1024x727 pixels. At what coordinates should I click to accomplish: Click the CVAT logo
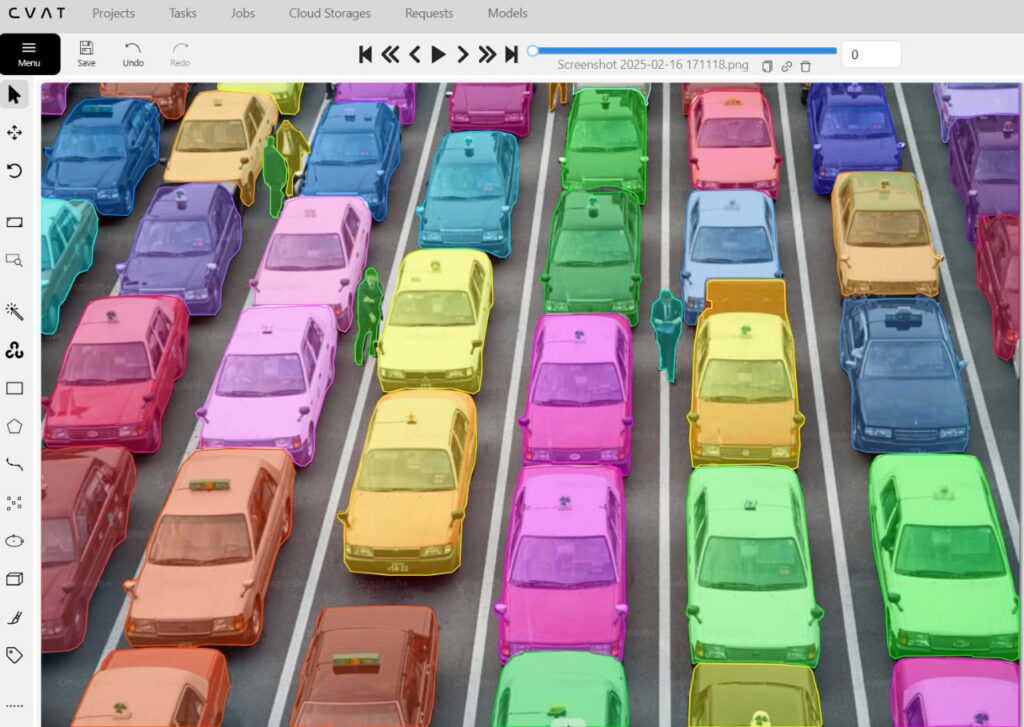point(37,13)
